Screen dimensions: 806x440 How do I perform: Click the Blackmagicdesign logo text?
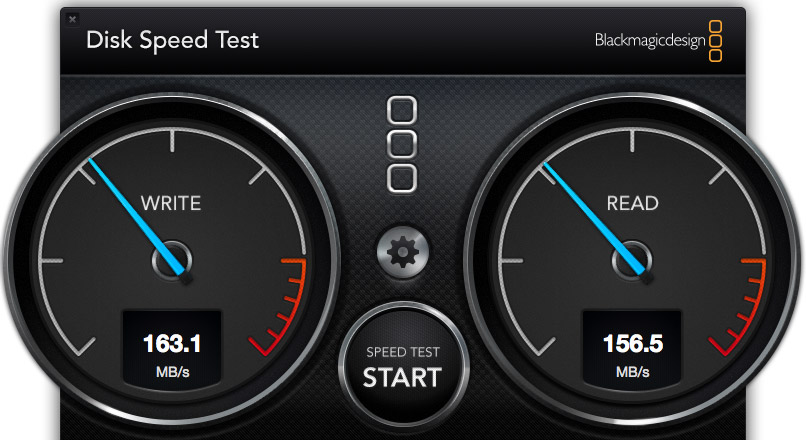(x=650, y=40)
